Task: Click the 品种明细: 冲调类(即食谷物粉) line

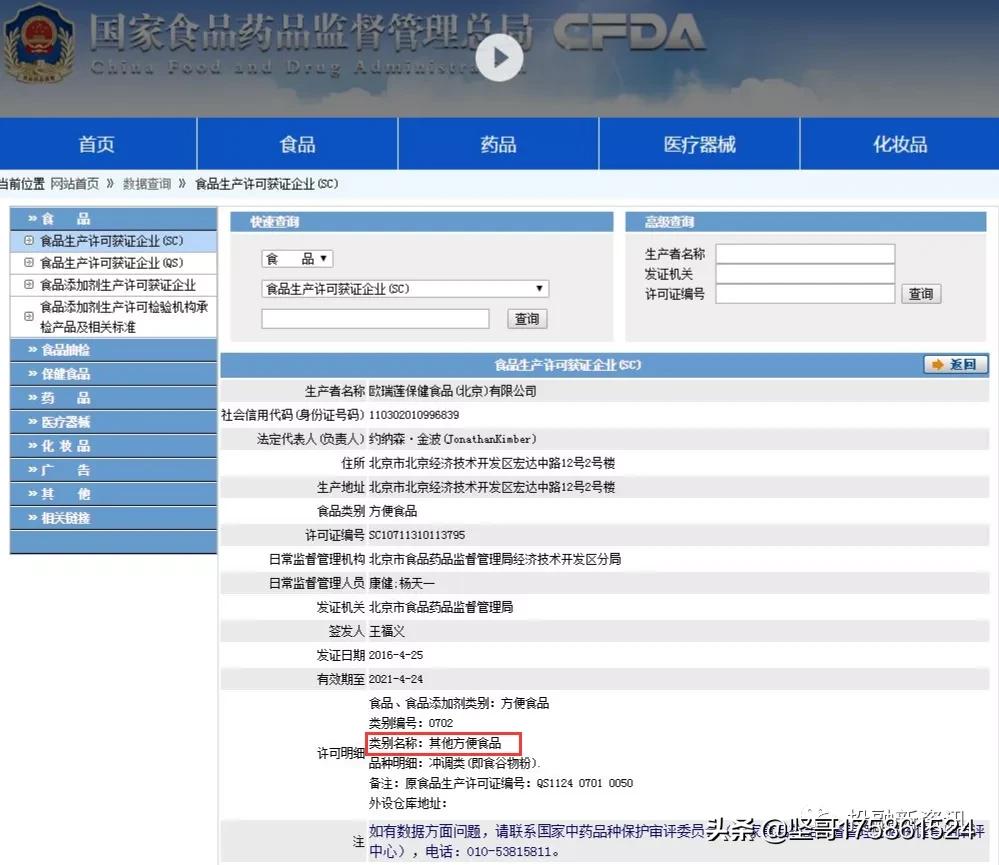Action: point(455,763)
